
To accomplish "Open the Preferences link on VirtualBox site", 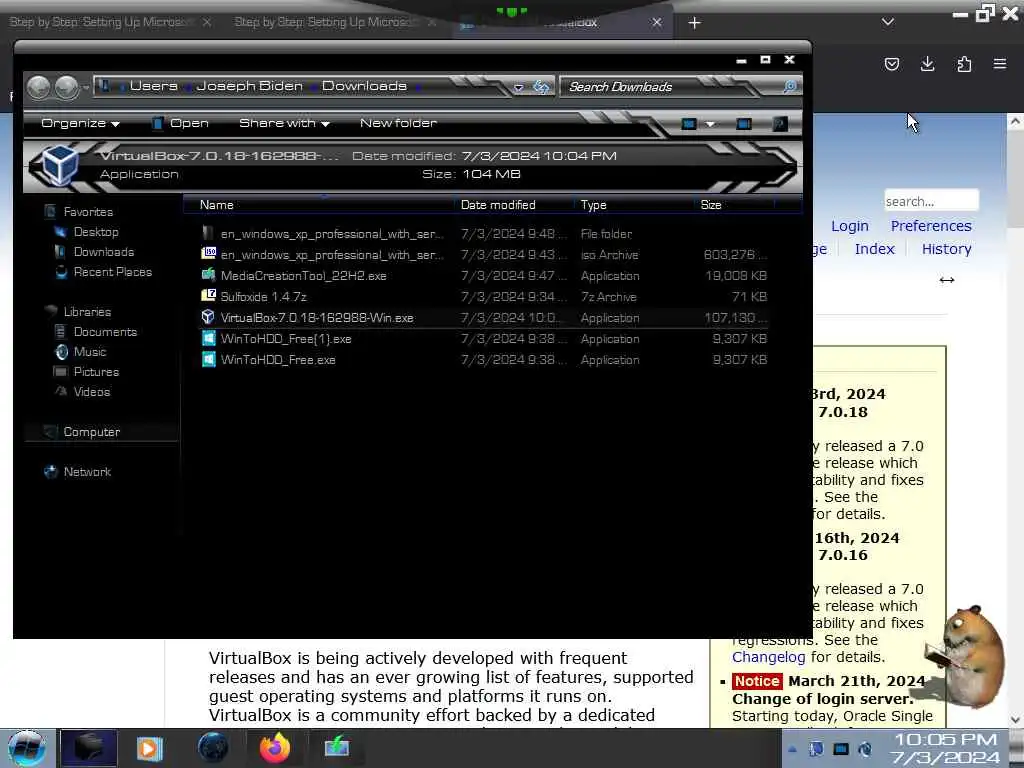I will 931,226.
